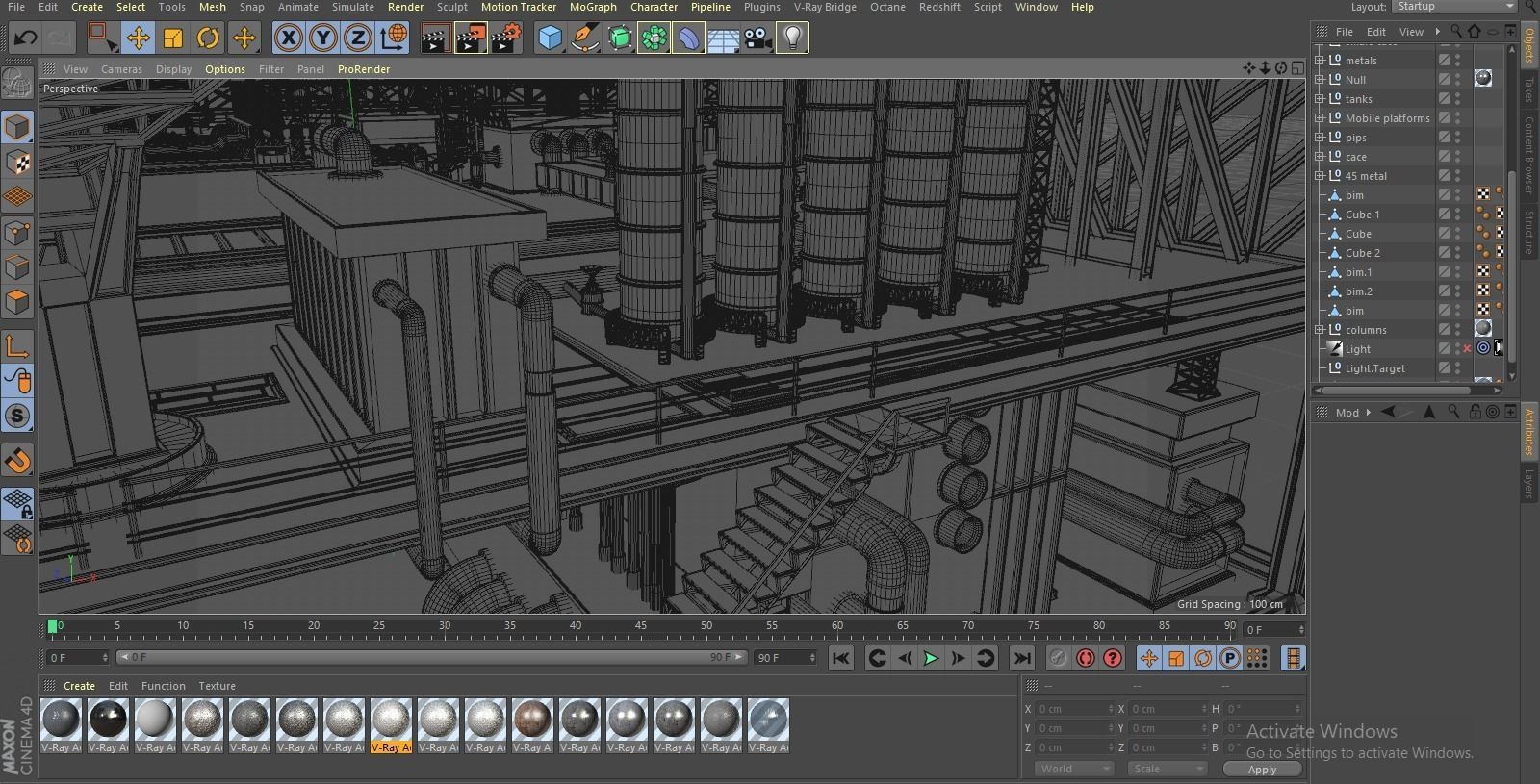
Task: Toggle visibility dots for Cube.1
Action: click(x=1458, y=214)
